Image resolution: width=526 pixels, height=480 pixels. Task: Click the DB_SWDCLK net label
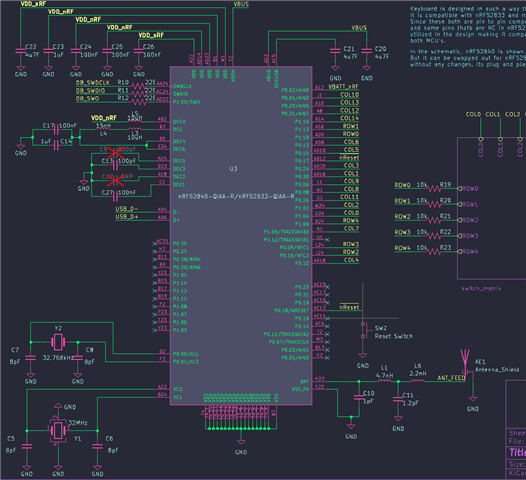click(x=93, y=83)
